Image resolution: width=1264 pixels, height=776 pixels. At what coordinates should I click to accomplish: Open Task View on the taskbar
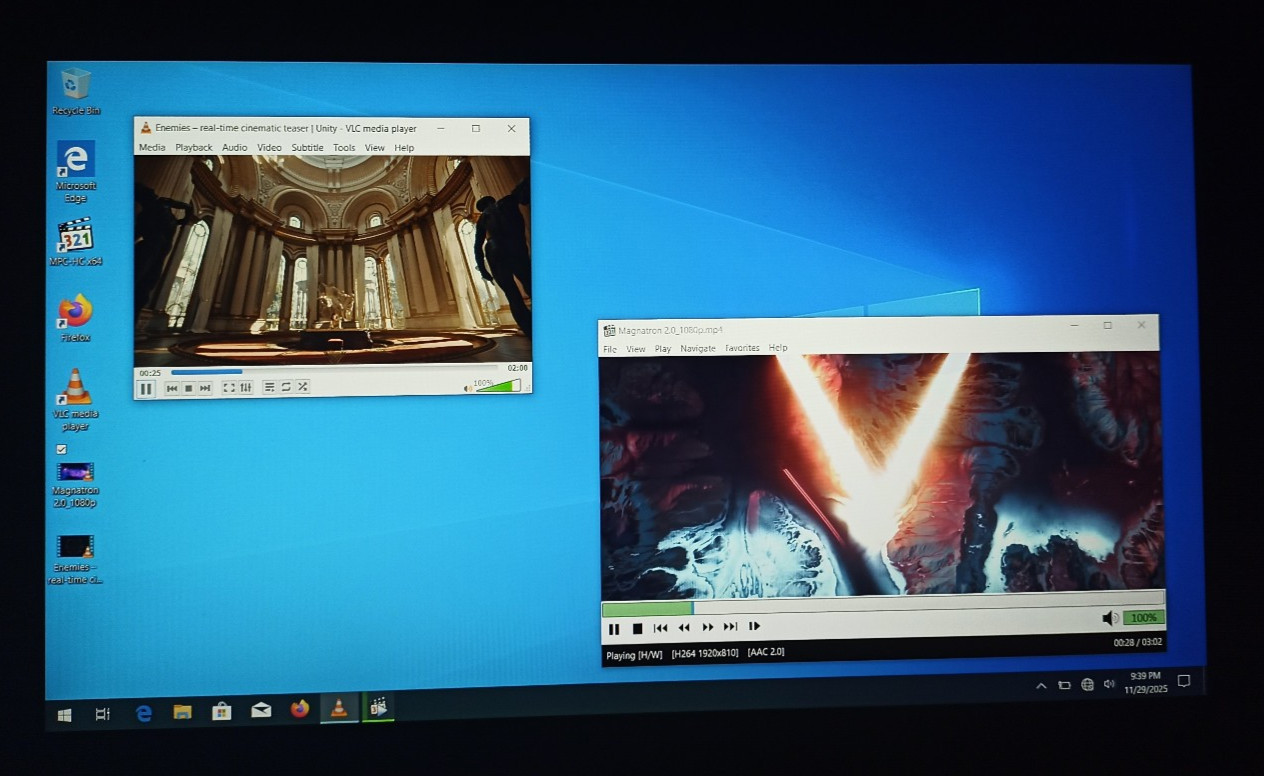tap(102, 713)
